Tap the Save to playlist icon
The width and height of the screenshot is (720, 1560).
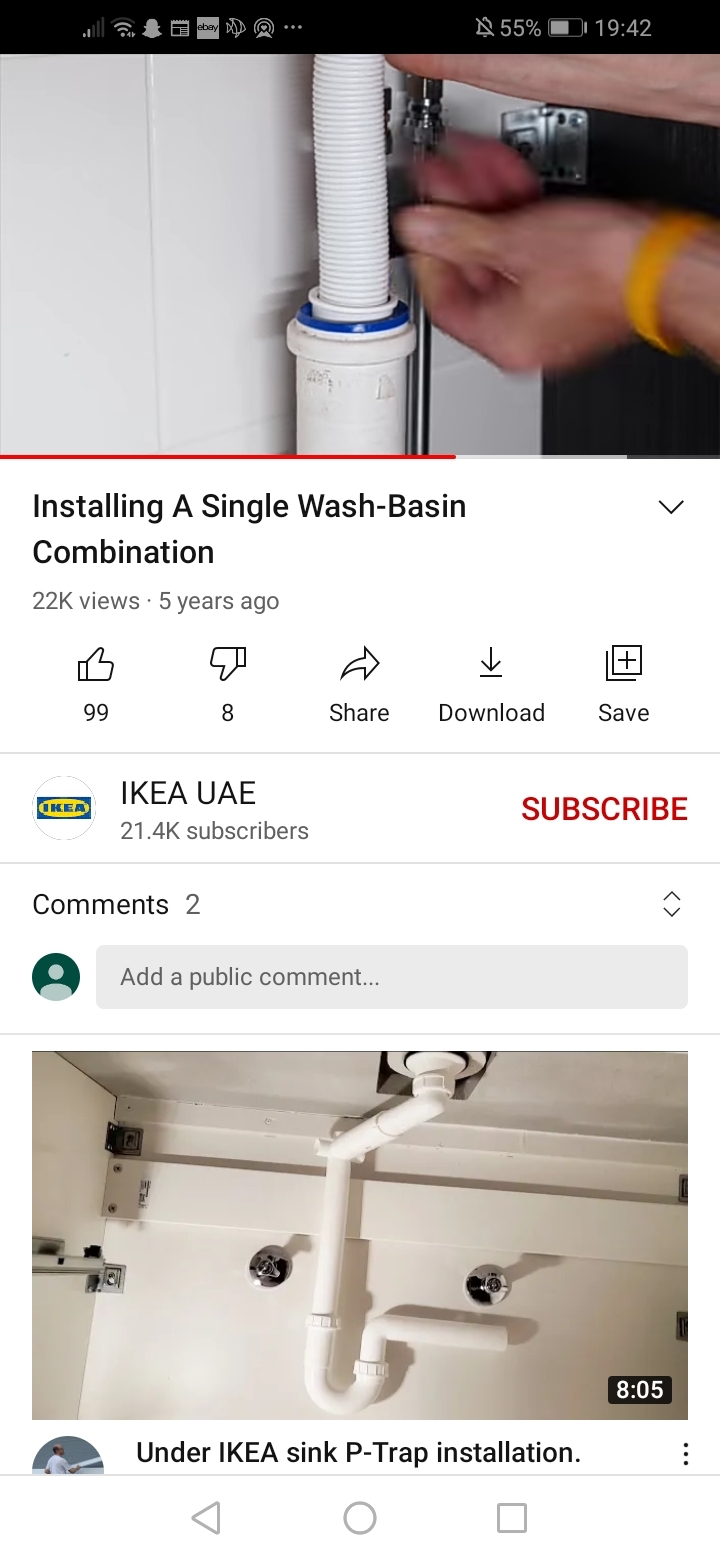click(x=623, y=664)
